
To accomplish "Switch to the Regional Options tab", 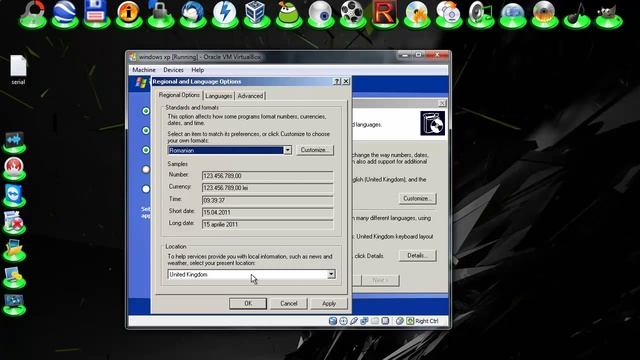I will (179, 95).
